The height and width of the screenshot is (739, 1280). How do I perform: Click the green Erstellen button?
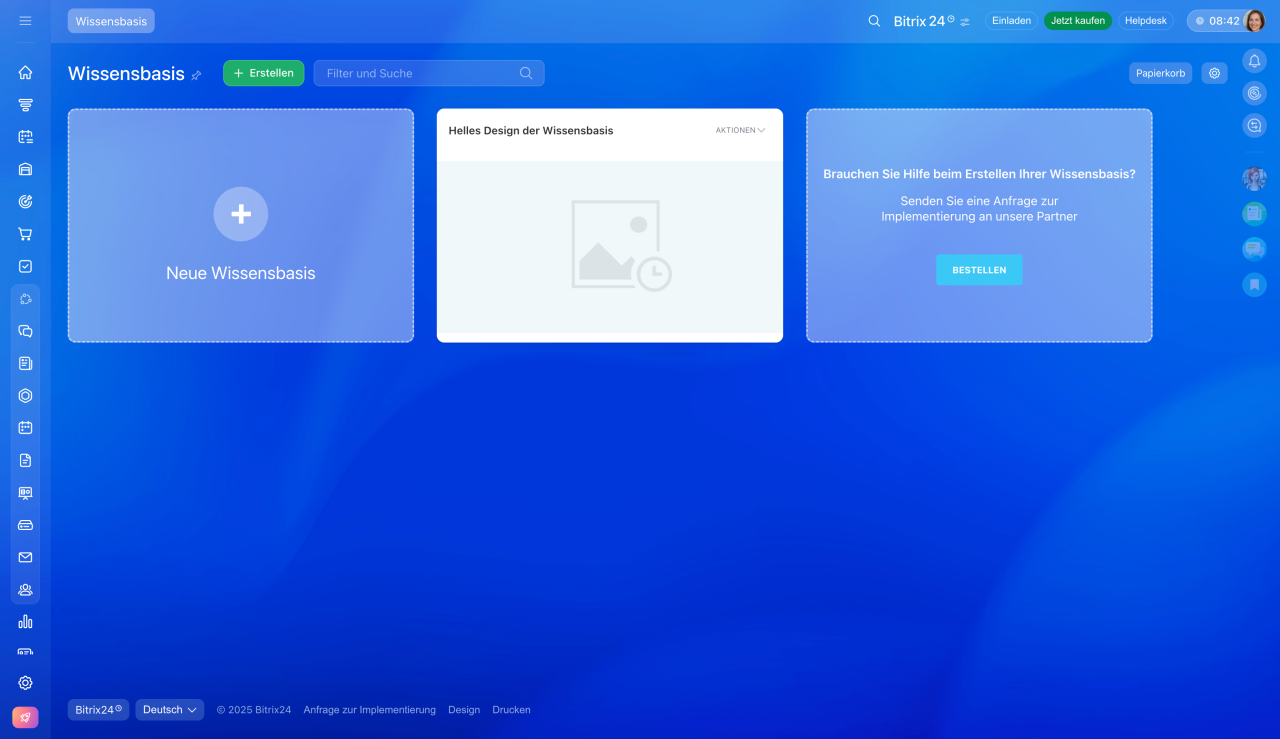pyautogui.click(x=263, y=73)
